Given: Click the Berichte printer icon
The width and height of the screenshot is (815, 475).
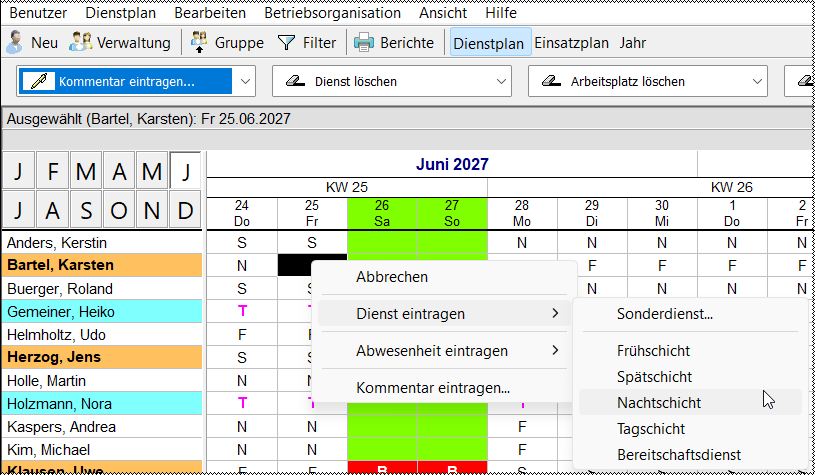Looking at the screenshot, I should pyautogui.click(x=364, y=43).
